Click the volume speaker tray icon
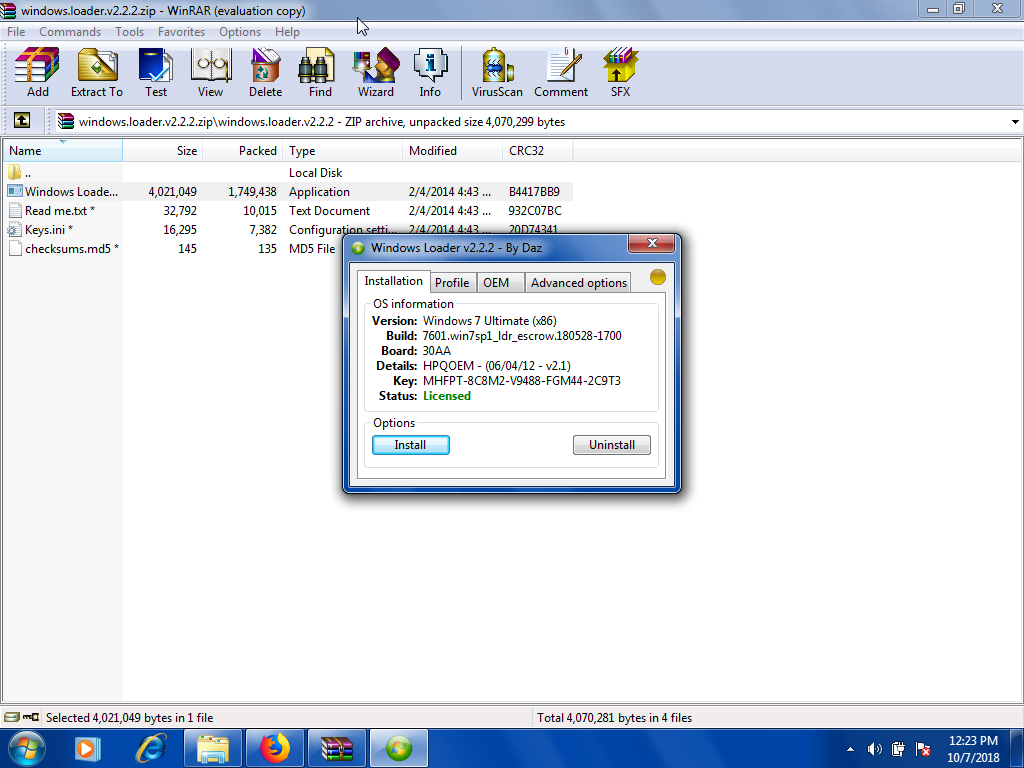Screen dimensions: 1024x768 (x=874, y=749)
